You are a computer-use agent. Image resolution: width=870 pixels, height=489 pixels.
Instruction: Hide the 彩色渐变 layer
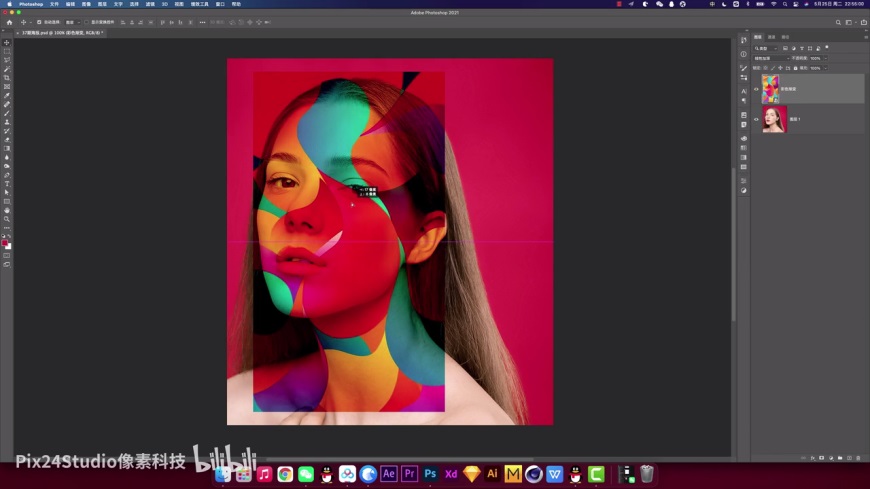[x=756, y=89]
